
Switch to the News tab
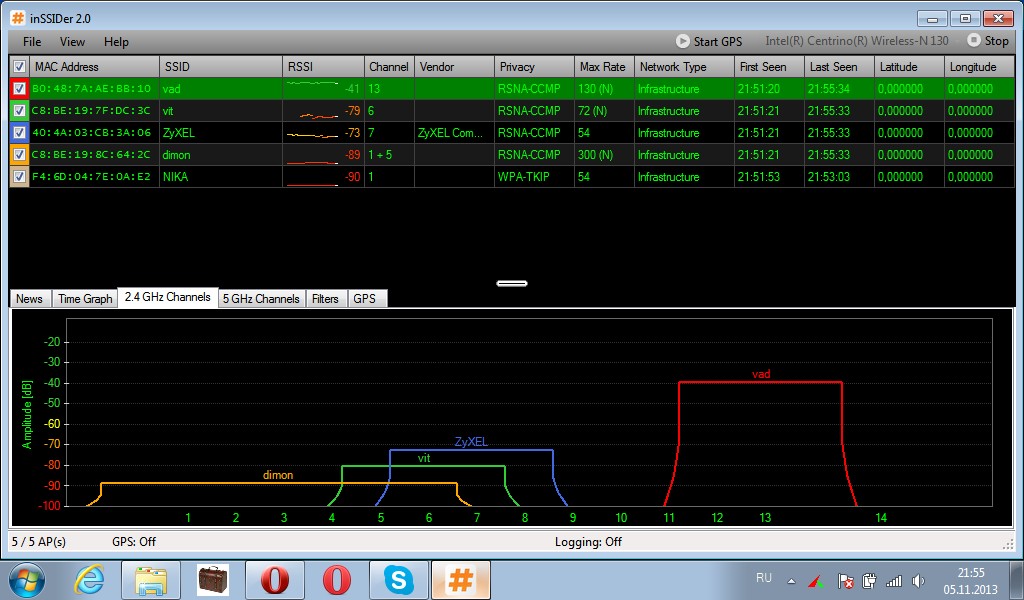[x=29, y=298]
